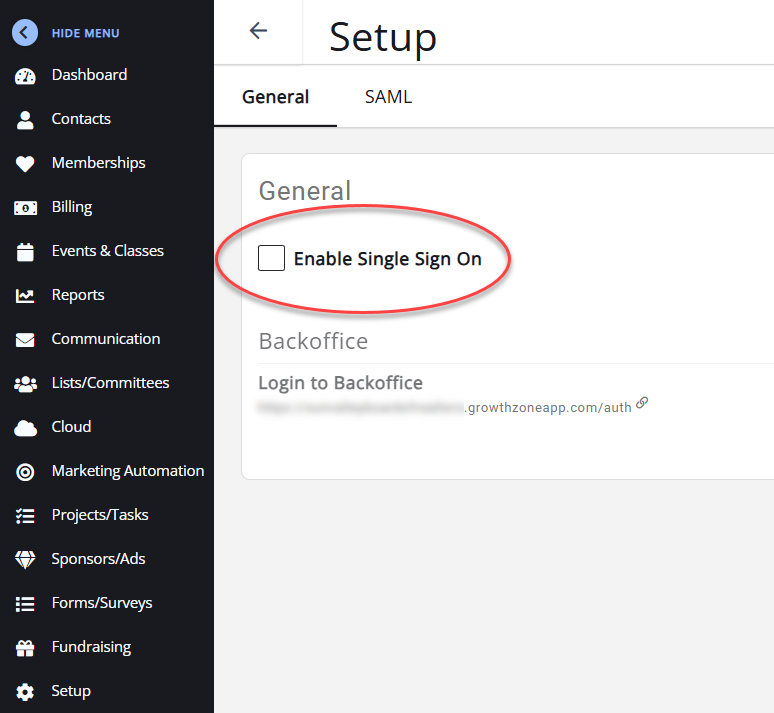
Task: Go back using the arrow button
Action: [258, 31]
